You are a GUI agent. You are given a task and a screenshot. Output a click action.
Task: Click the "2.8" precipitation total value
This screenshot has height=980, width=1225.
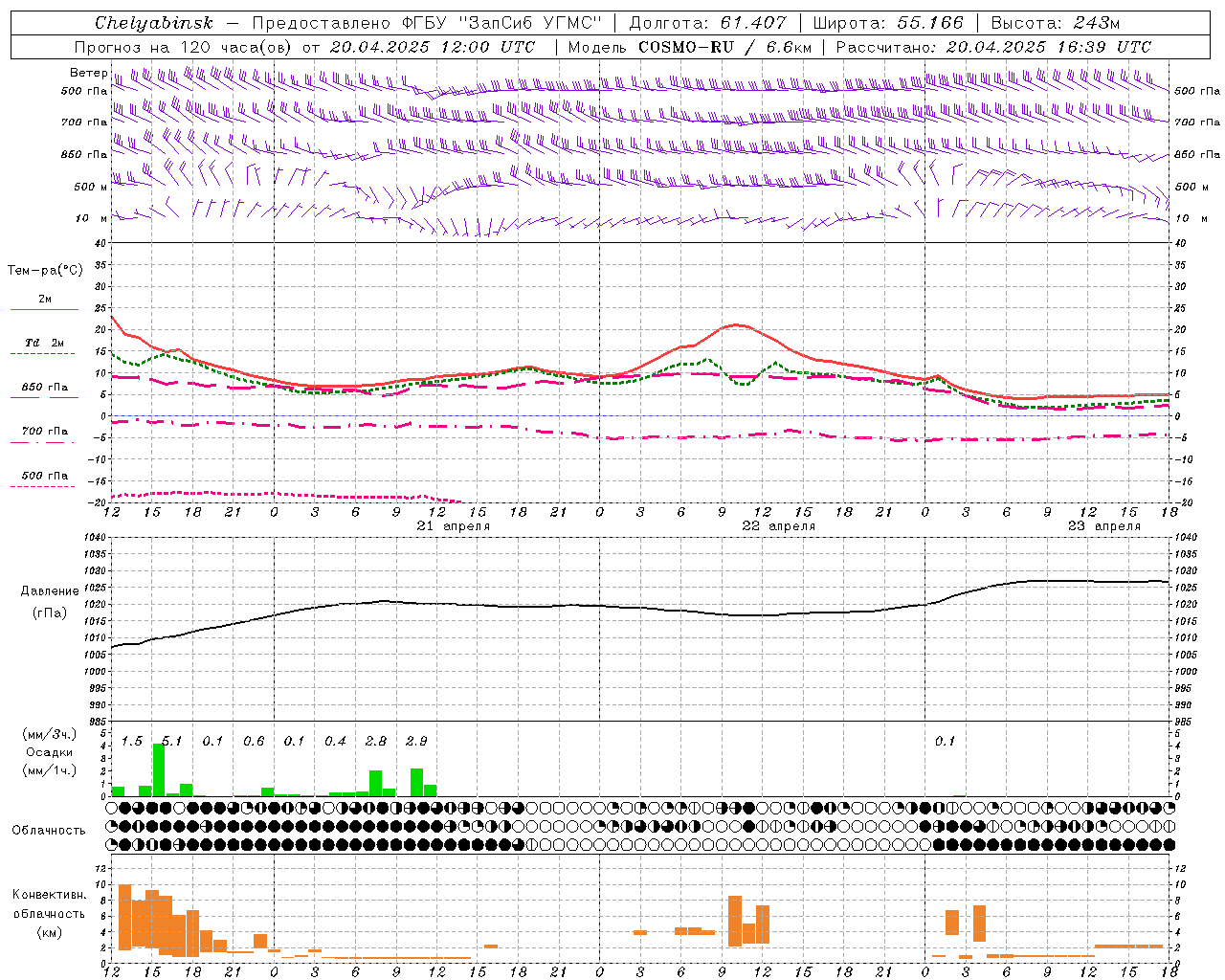(x=376, y=742)
